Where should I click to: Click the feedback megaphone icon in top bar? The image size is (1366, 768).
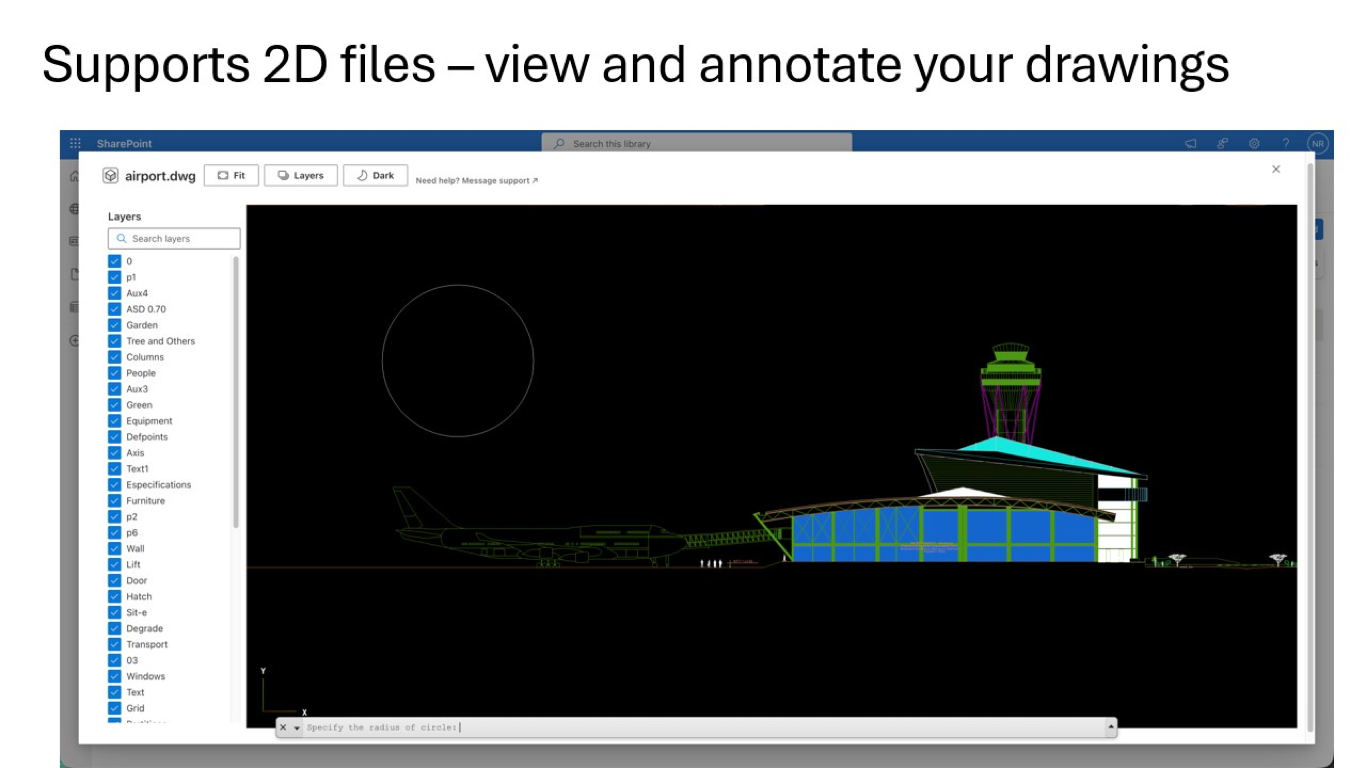(1191, 143)
